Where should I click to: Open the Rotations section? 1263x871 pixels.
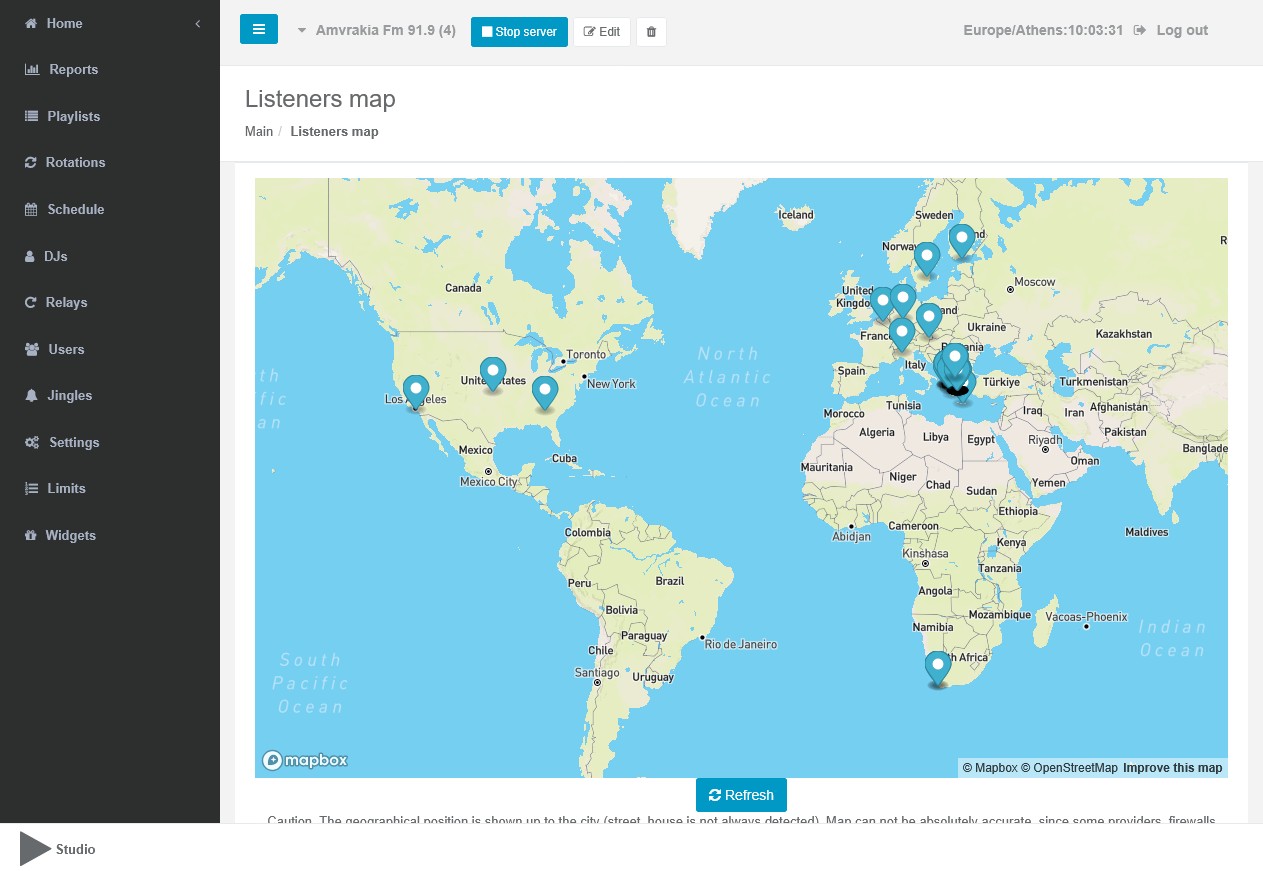pyautogui.click(x=75, y=163)
